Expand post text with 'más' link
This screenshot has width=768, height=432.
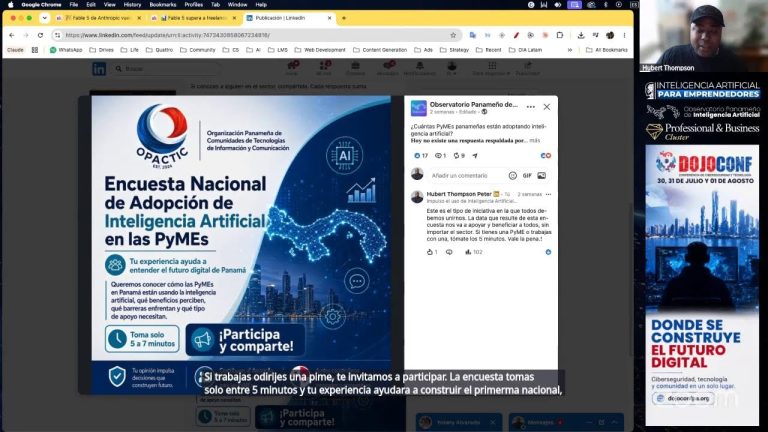point(534,141)
